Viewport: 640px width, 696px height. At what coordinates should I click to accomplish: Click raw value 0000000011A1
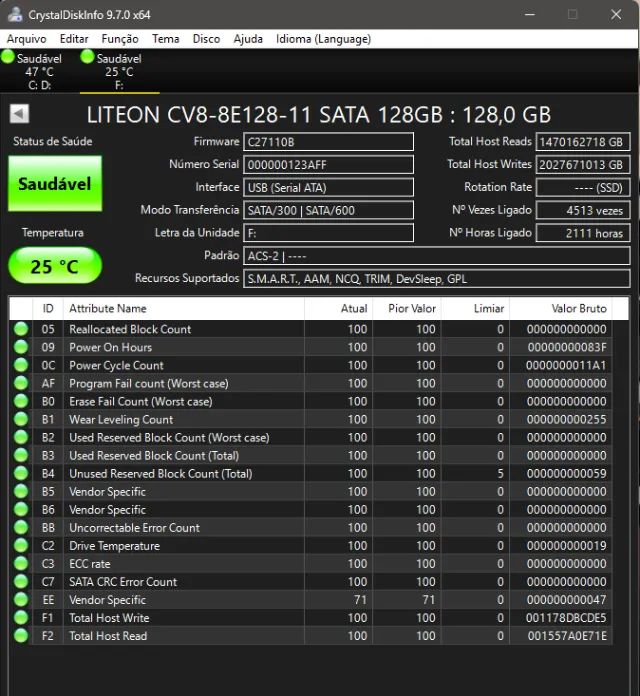[566, 365]
